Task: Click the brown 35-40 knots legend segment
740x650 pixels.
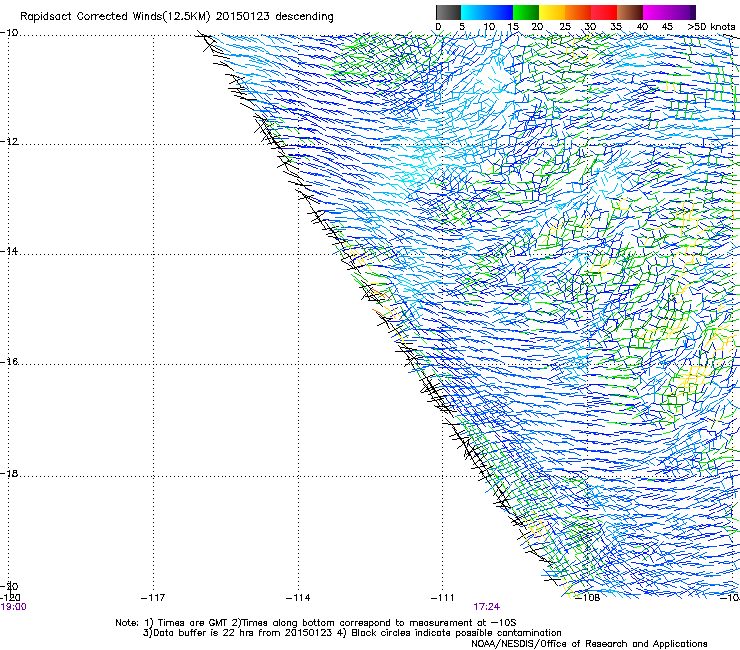Action: [x=630, y=12]
